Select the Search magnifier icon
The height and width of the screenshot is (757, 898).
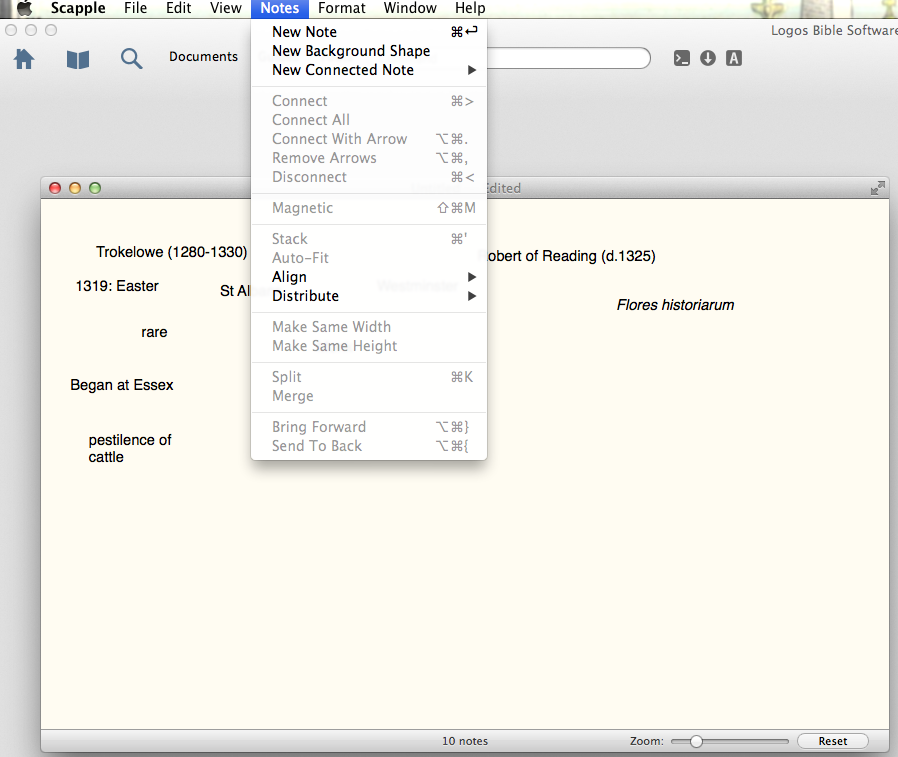click(x=131, y=58)
